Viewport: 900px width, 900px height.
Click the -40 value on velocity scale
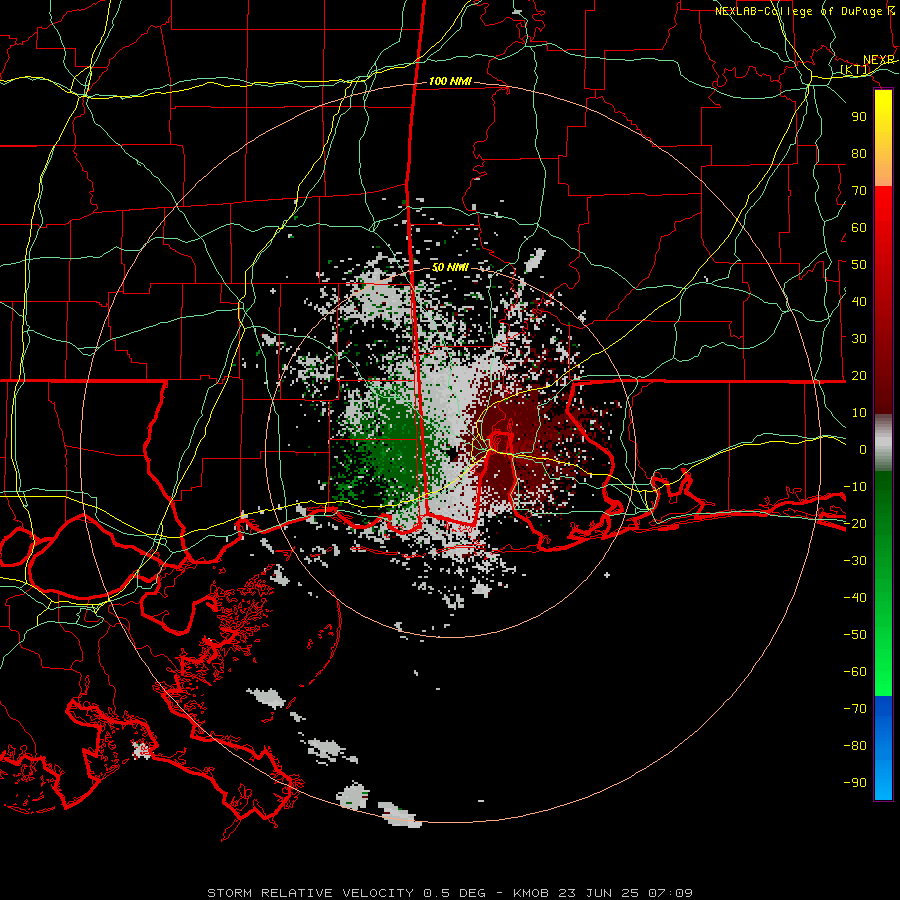pyautogui.click(x=855, y=598)
